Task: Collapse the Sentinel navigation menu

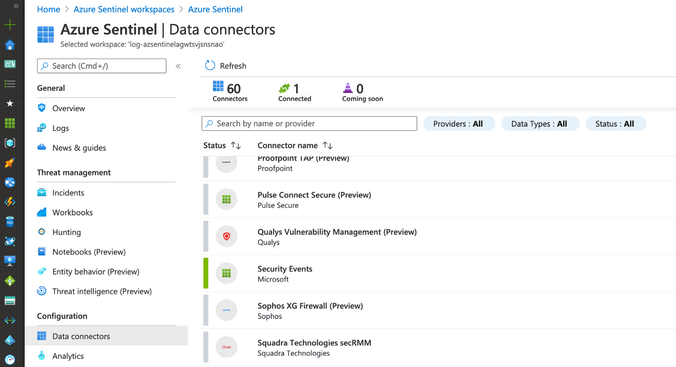Action: (178, 66)
